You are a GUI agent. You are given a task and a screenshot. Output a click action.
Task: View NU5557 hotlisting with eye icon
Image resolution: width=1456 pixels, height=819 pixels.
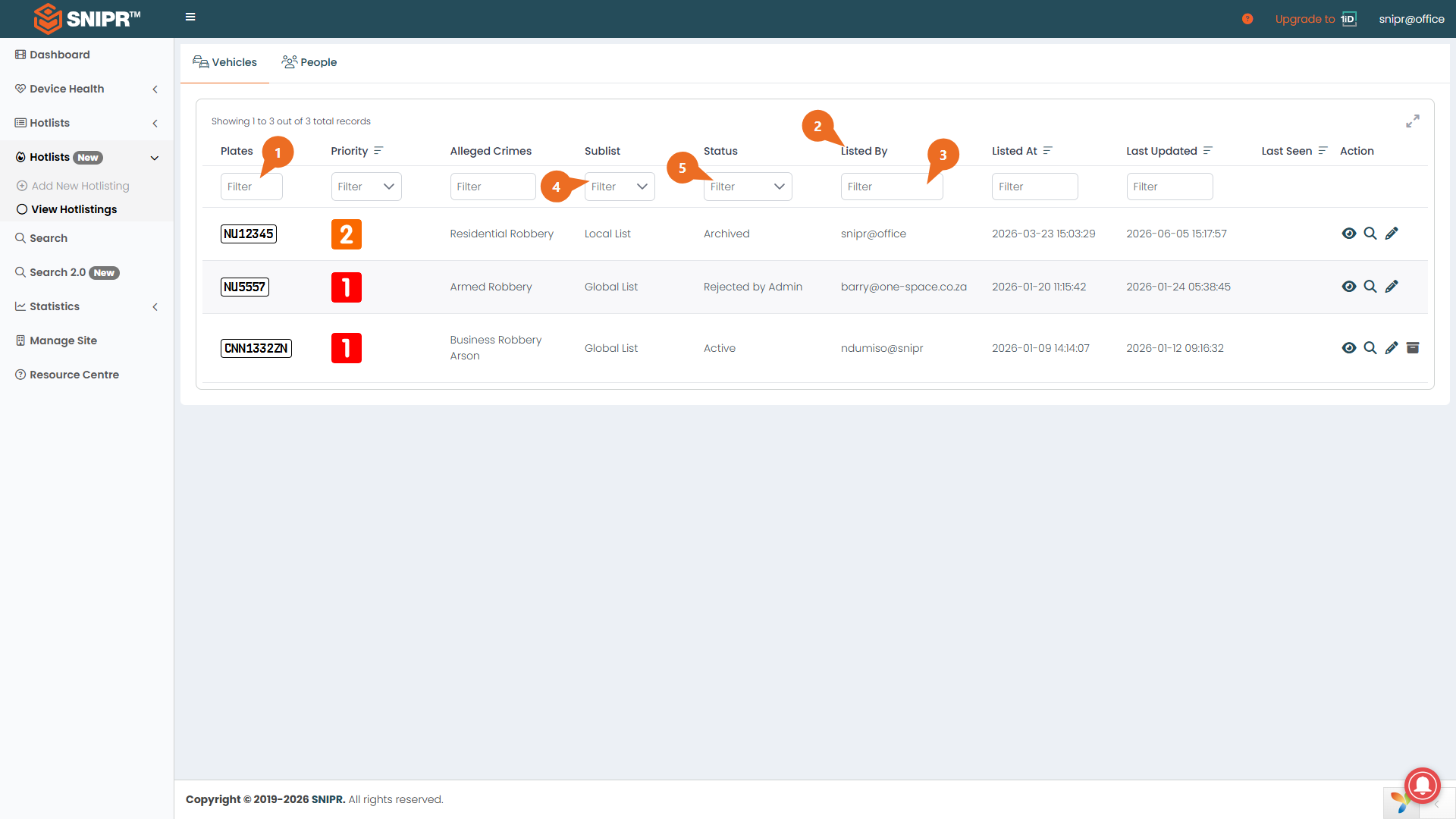pyautogui.click(x=1349, y=287)
